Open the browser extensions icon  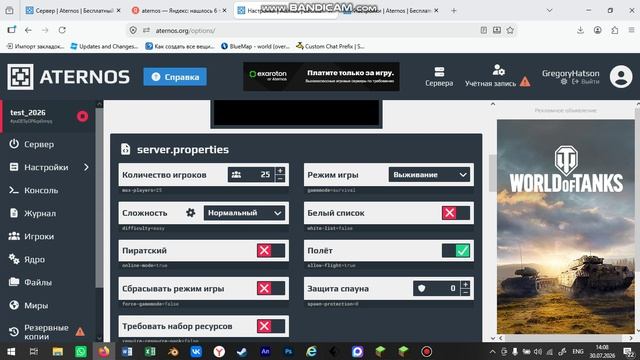pyautogui.click(x=615, y=30)
